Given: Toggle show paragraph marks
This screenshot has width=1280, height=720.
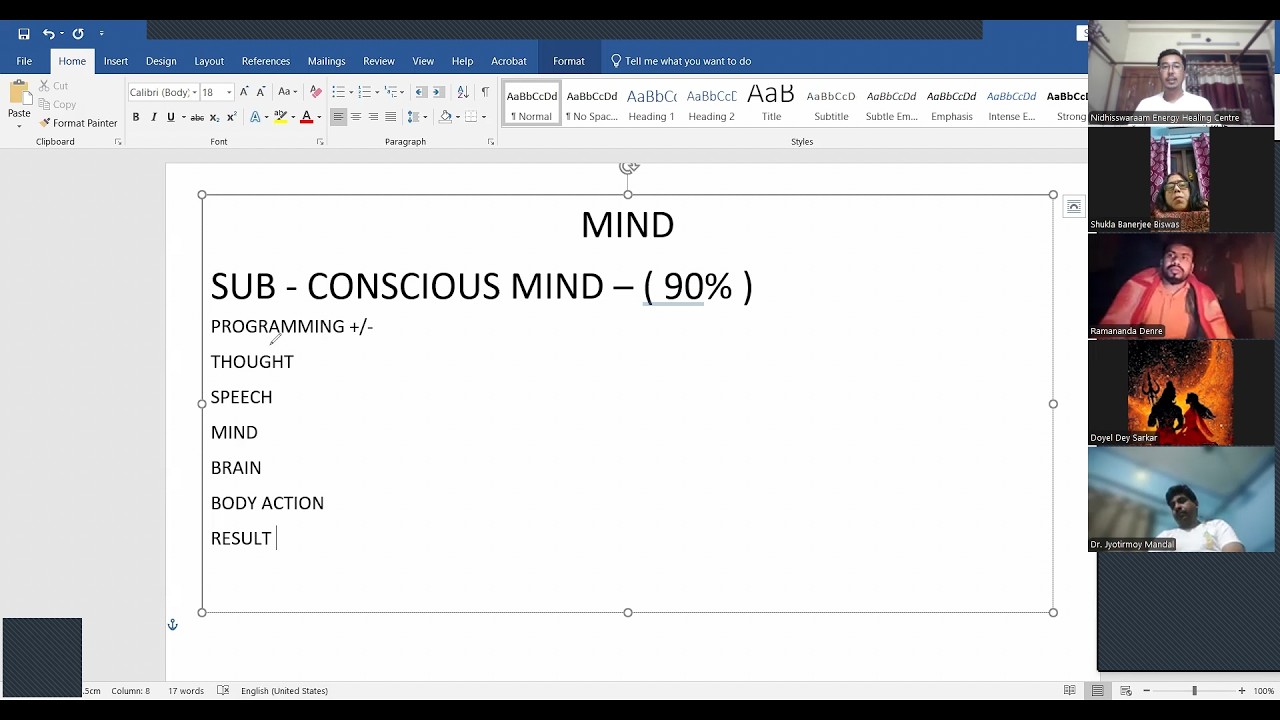Looking at the screenshot, I should pos(485,92).
